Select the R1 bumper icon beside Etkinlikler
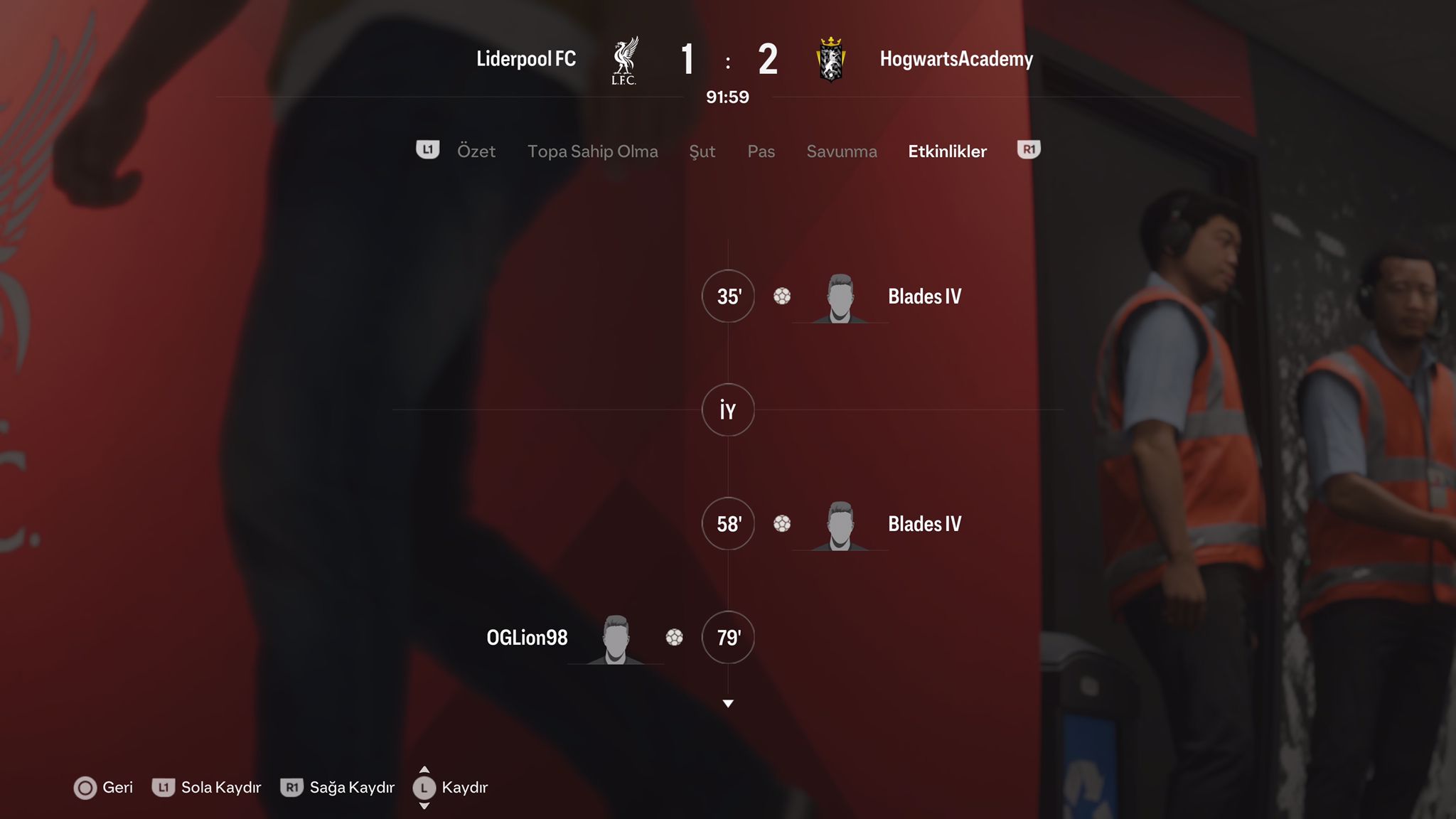Viewport: 1456px width, 819px height. pos(1029,150)
